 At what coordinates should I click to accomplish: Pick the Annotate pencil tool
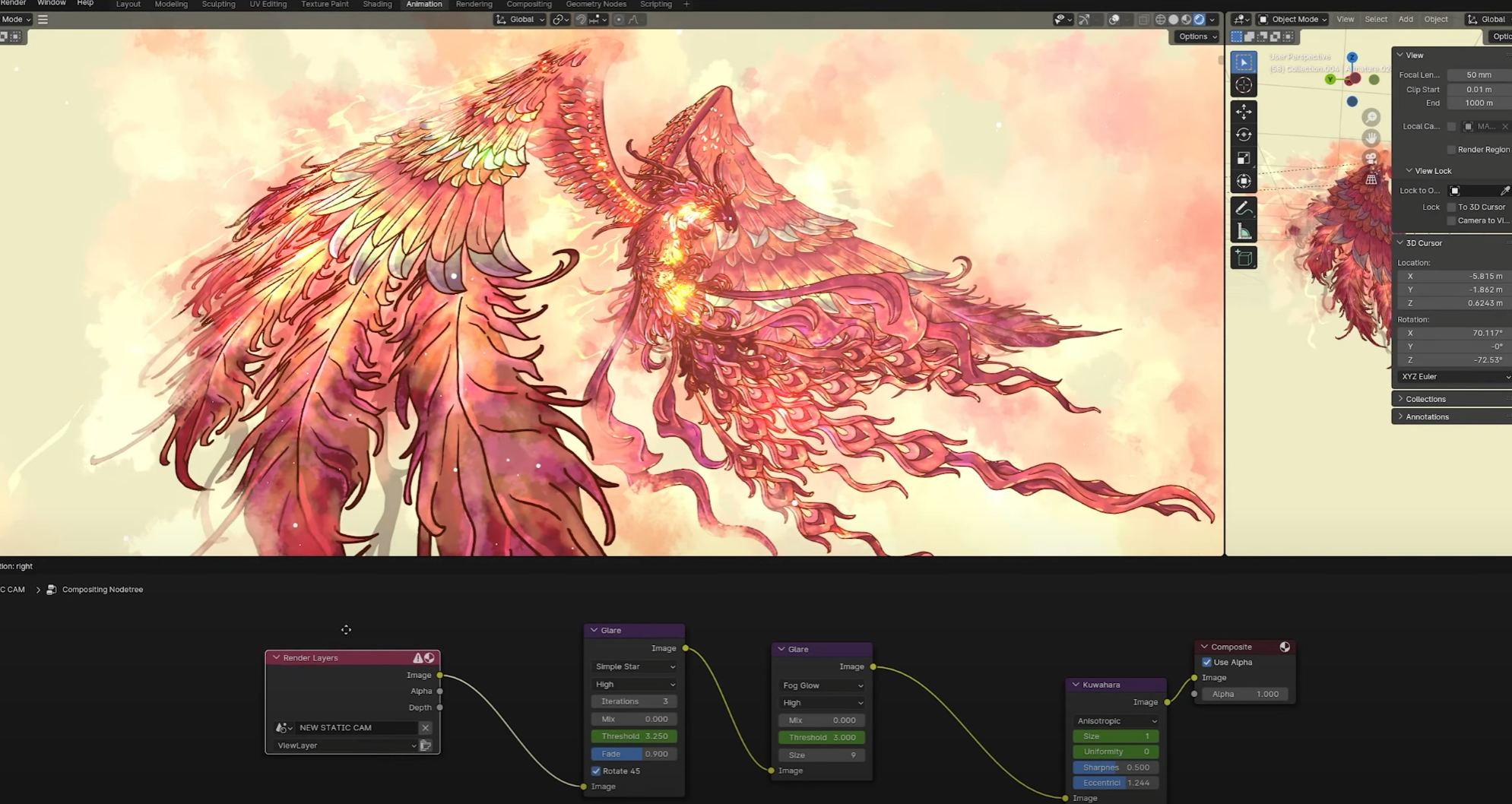1244,208
